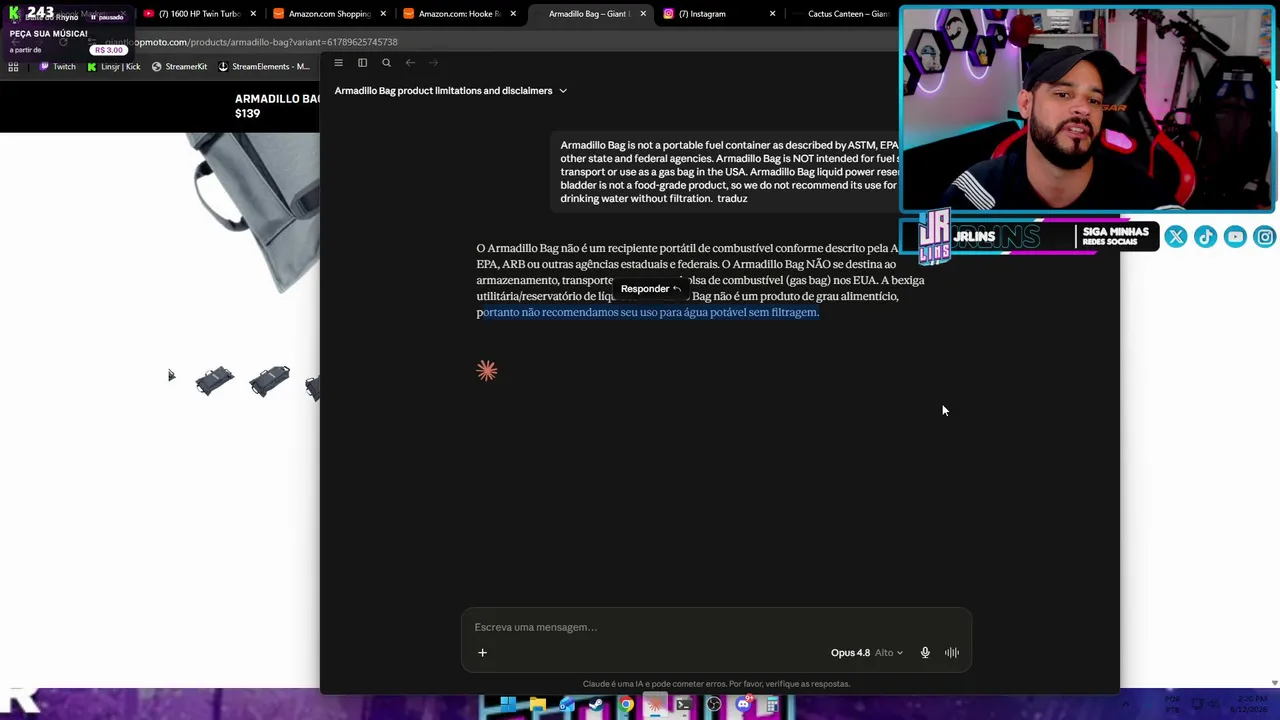This screenshot has width=1280, height=720.
Task: Click the 'Claude é uma IA' disclaimer text
Action: point(716,684)
